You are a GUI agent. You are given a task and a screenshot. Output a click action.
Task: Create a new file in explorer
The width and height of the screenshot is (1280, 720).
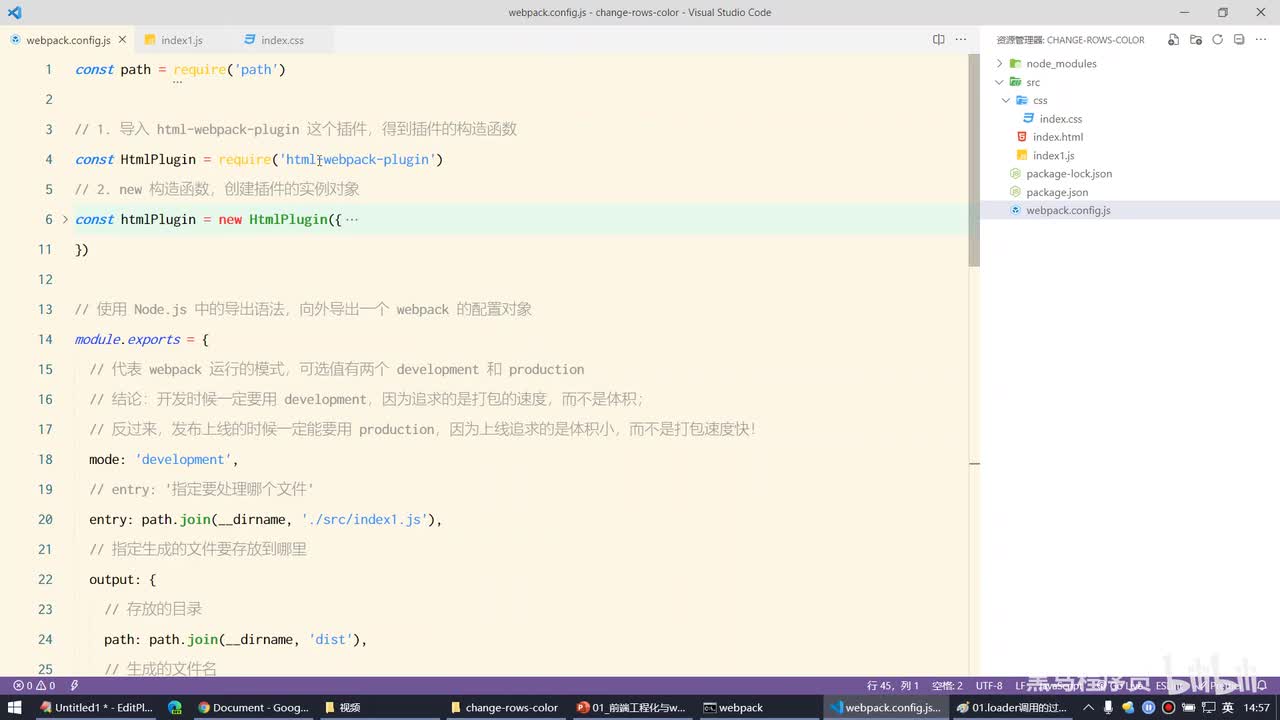(x=1174, y=40)
